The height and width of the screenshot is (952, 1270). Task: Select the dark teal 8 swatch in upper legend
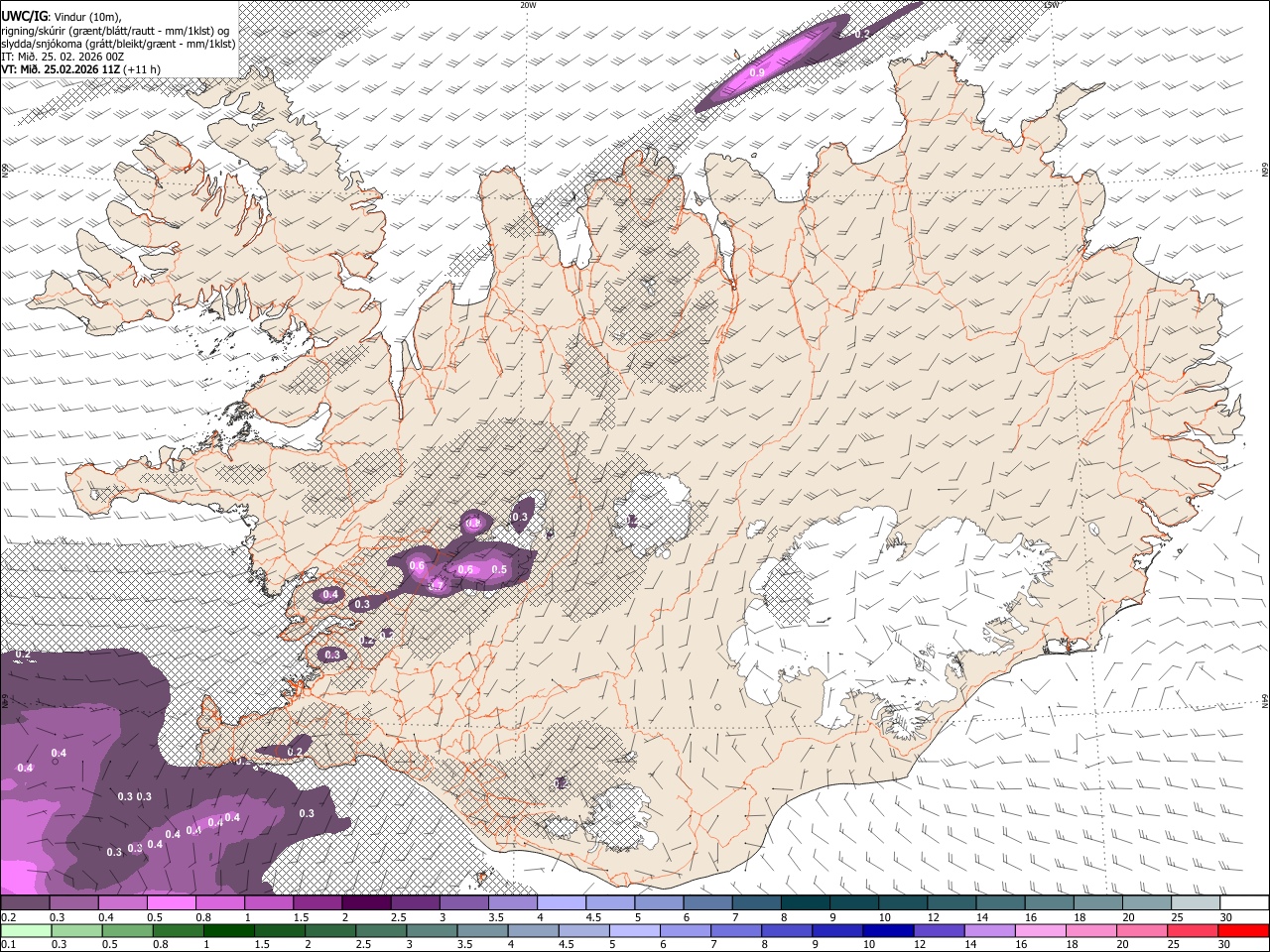pos(805,903)
